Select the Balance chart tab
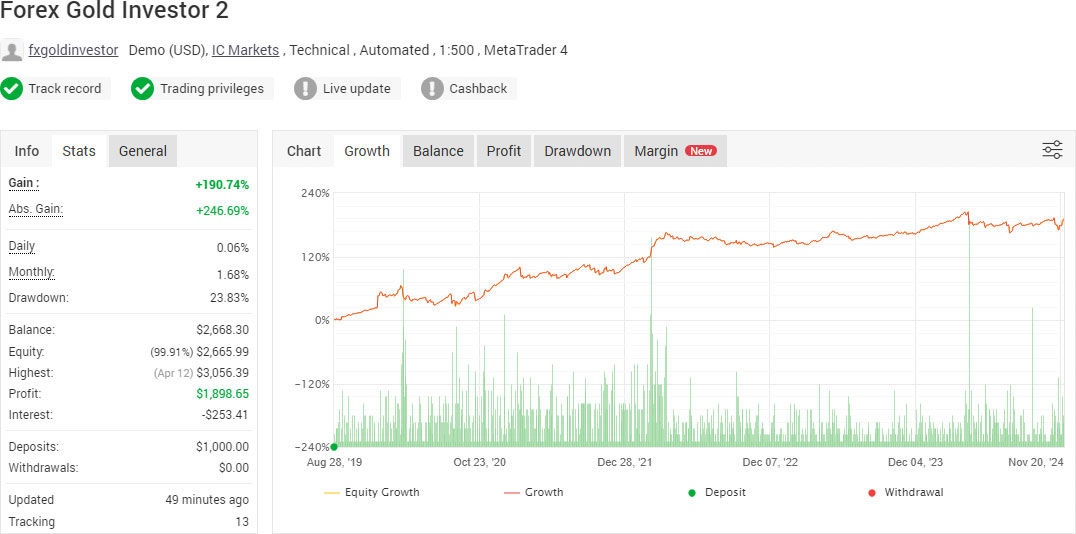 (x=438, y=151)
